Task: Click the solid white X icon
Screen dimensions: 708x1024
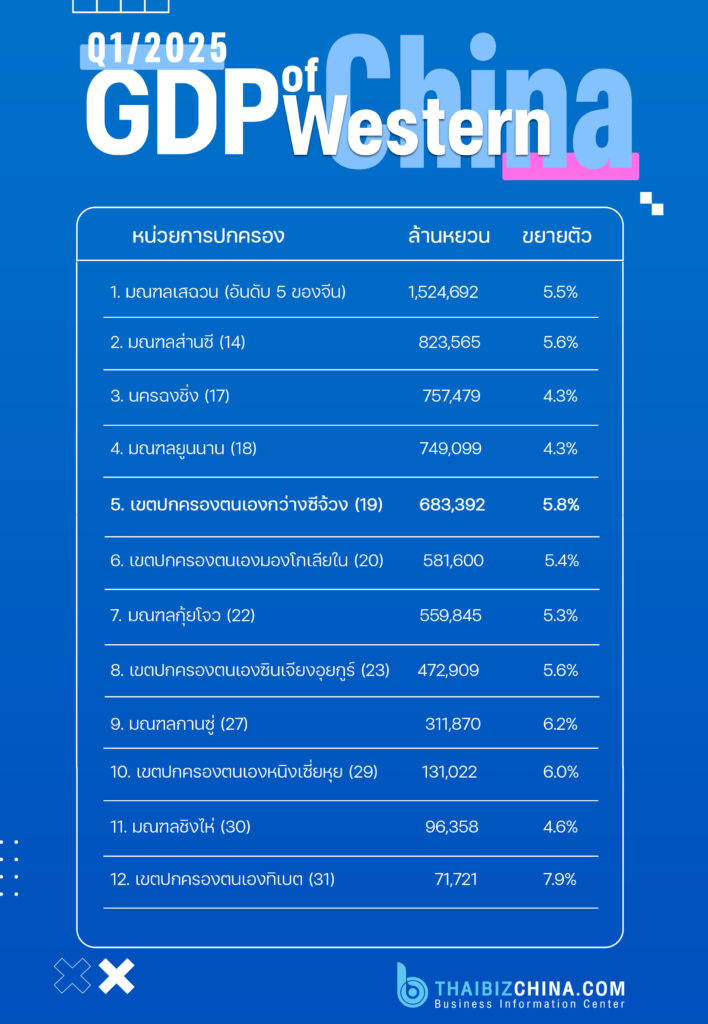Action: (x=117, y=976)
